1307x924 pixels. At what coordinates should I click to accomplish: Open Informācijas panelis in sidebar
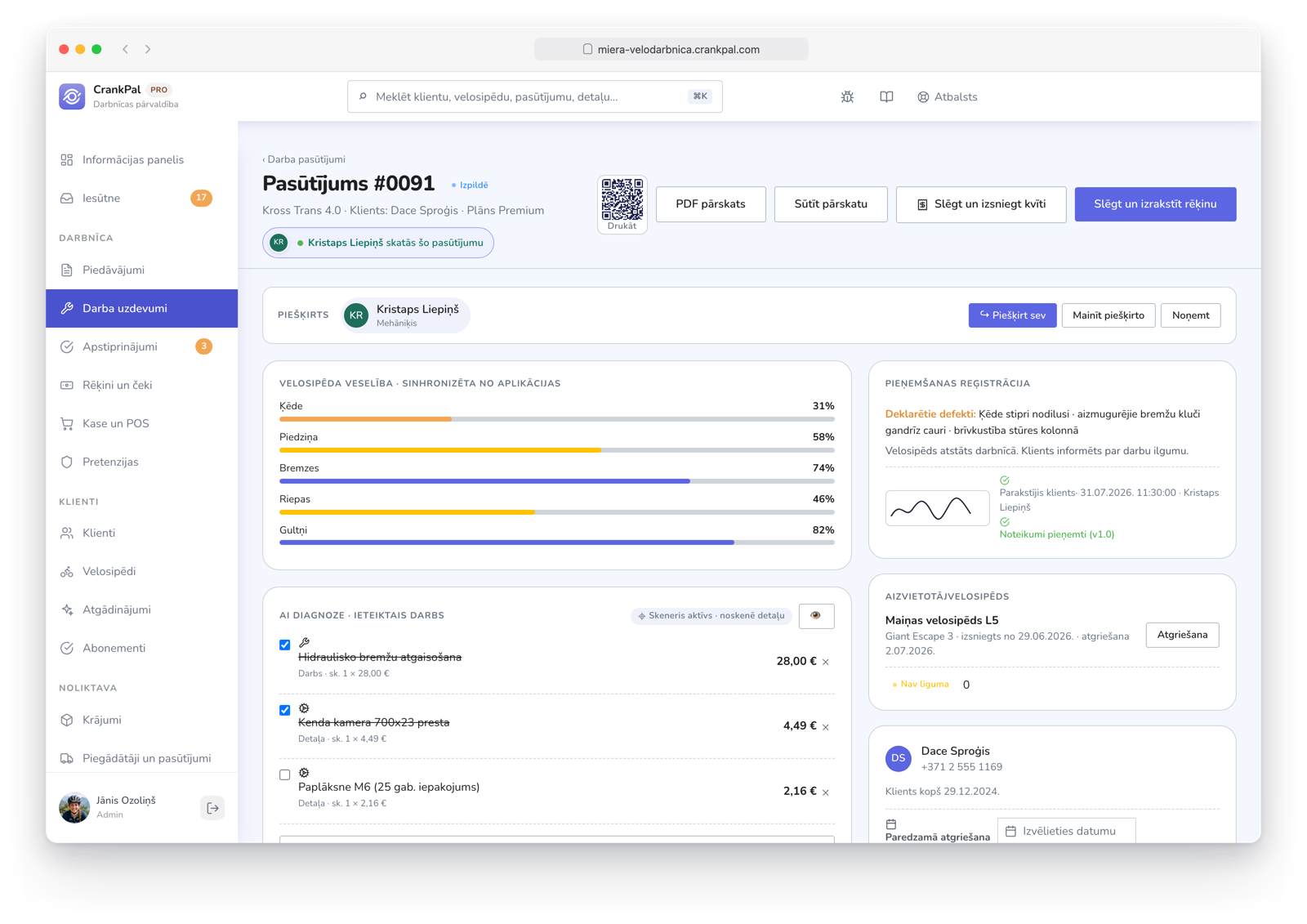pos(141,159)
